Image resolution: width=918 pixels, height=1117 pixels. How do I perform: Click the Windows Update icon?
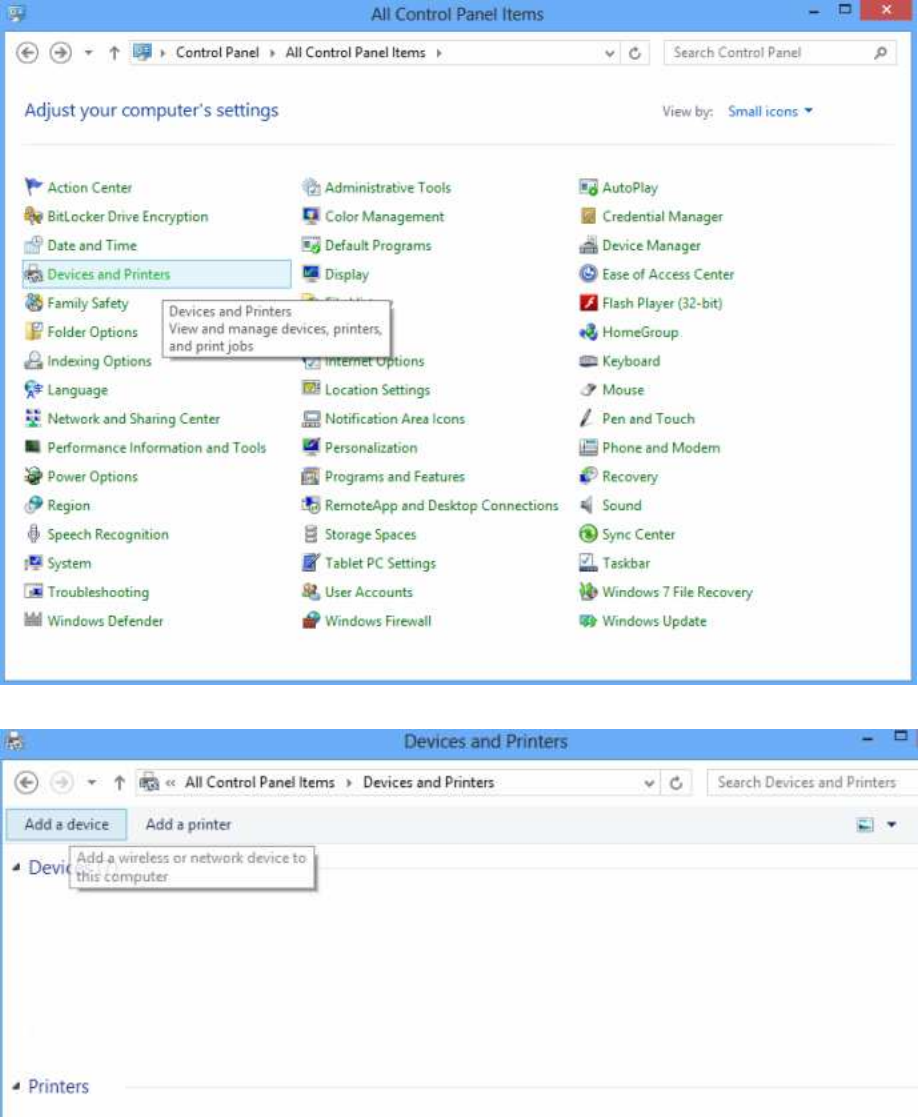(588, 620)
